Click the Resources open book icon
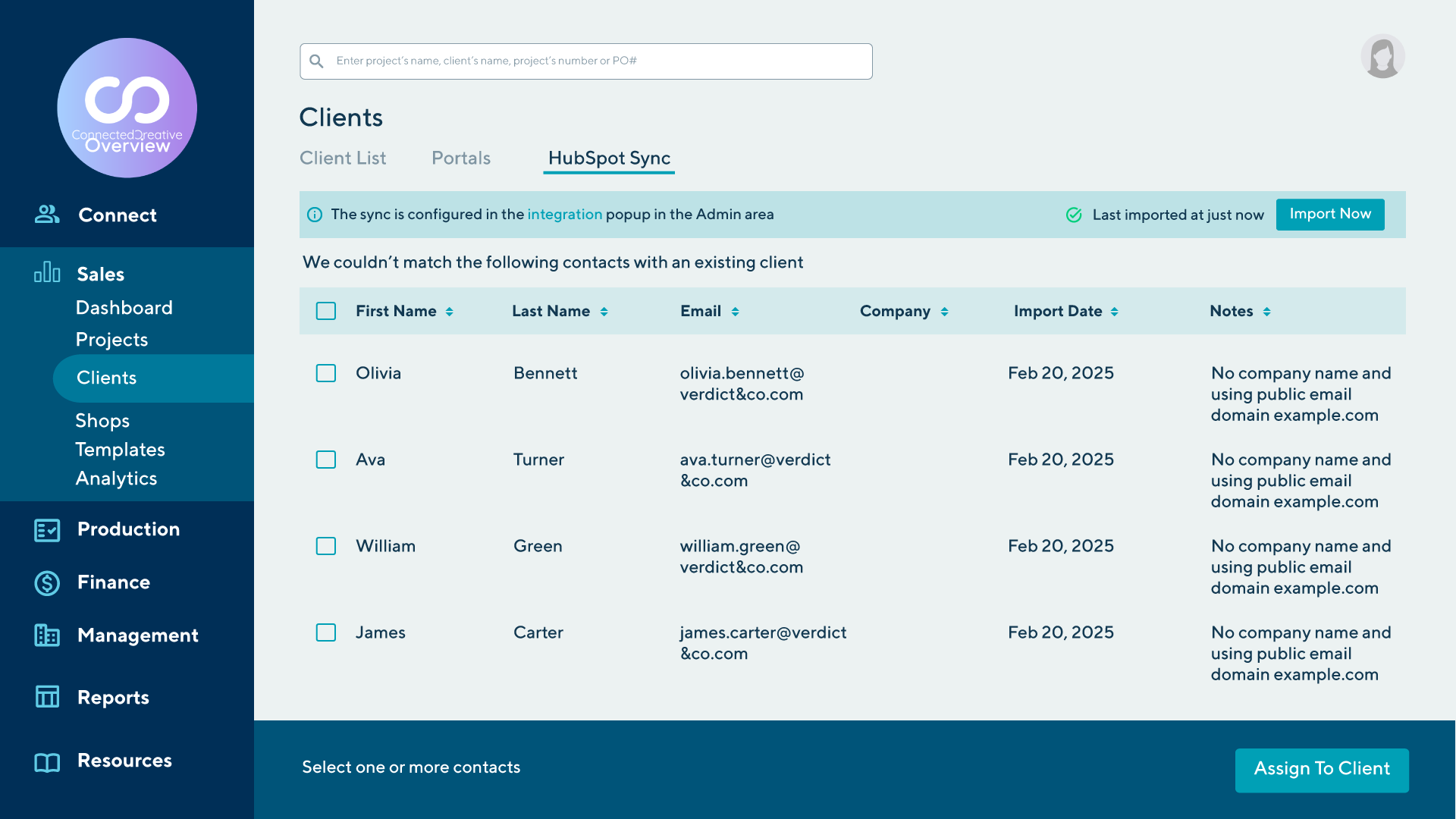 coord(47,762)
